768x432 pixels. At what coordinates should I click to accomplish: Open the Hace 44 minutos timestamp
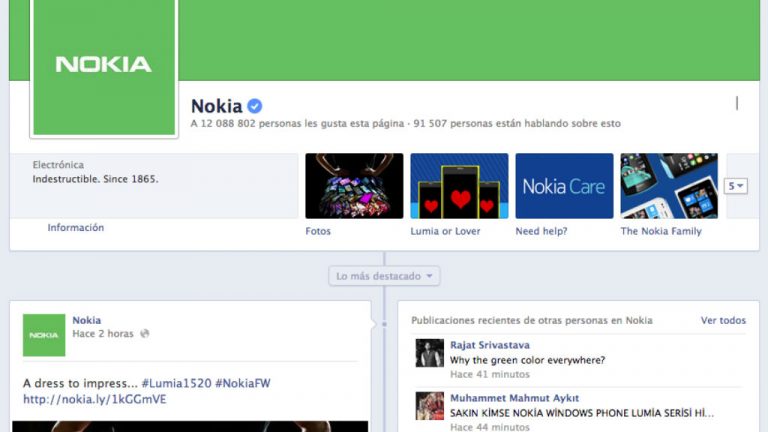point(490,427)
